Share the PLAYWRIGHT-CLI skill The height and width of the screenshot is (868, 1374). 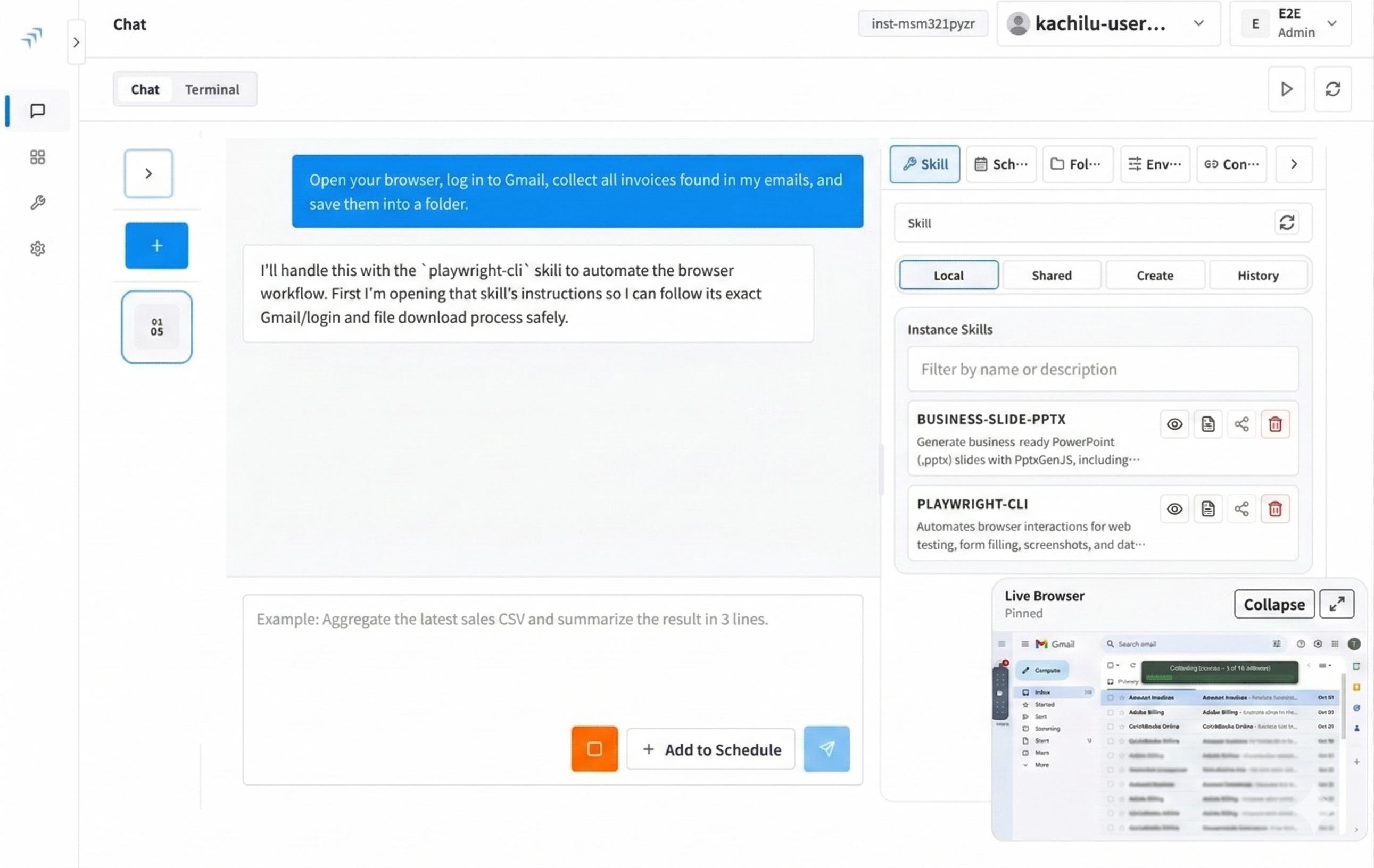click(1242, 508)
